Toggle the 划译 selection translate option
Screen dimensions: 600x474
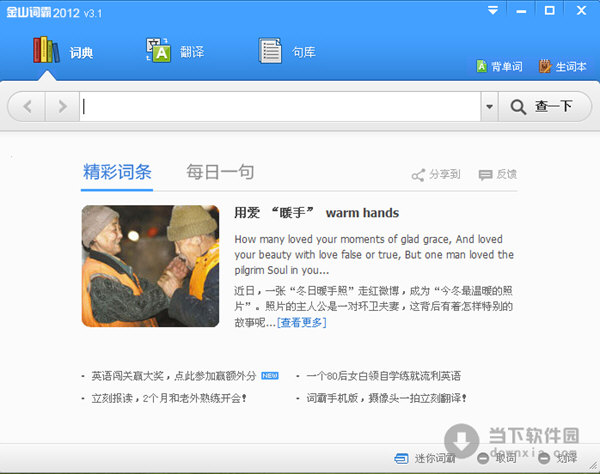558,458
